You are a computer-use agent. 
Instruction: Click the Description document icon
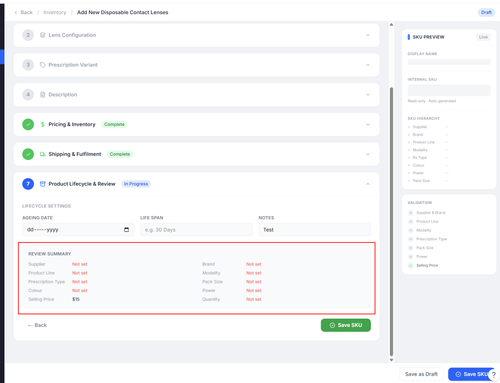(x=43, y=95)
